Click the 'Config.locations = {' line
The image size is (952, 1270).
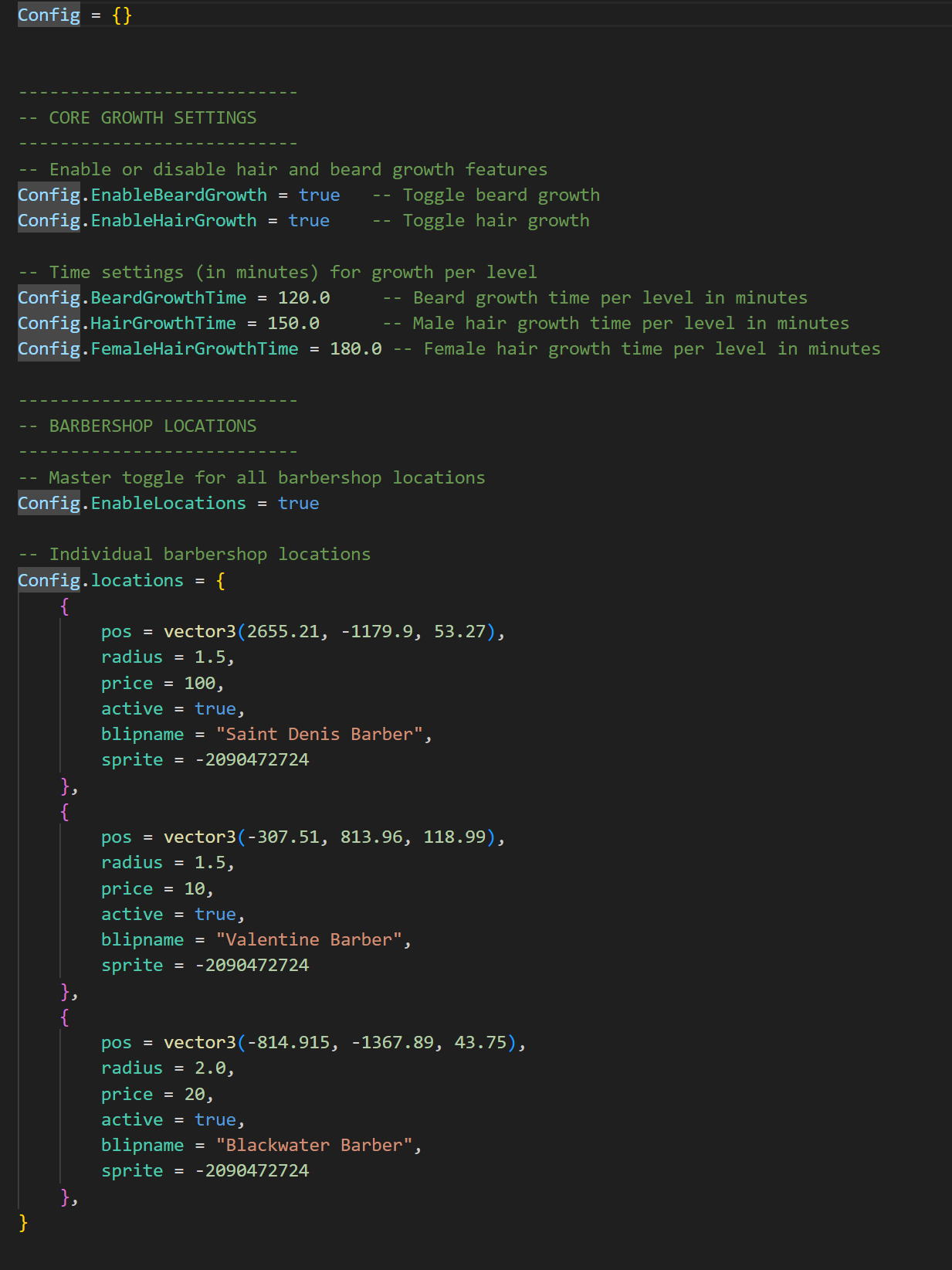122,580
